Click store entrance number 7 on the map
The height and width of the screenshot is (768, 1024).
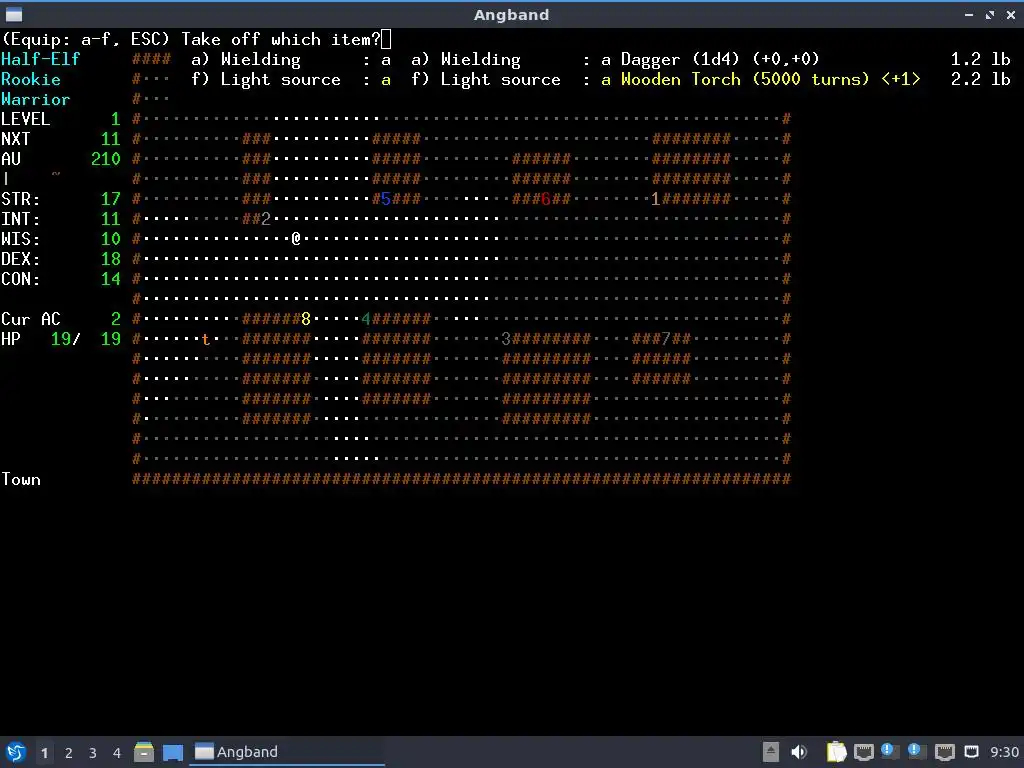click(665, 339)
